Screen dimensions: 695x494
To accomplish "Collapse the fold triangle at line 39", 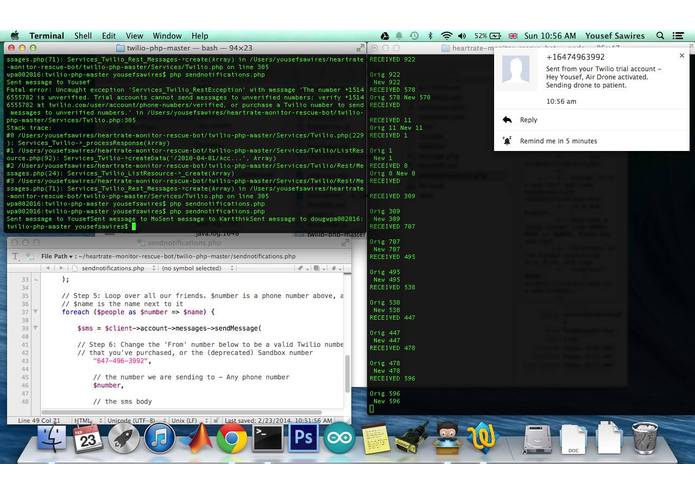I will [35, 328].
